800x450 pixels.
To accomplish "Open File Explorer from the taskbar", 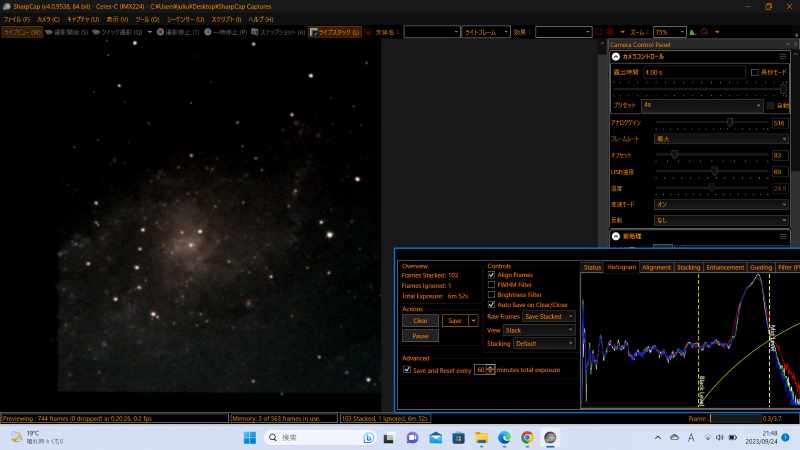I will pos(481,437).
